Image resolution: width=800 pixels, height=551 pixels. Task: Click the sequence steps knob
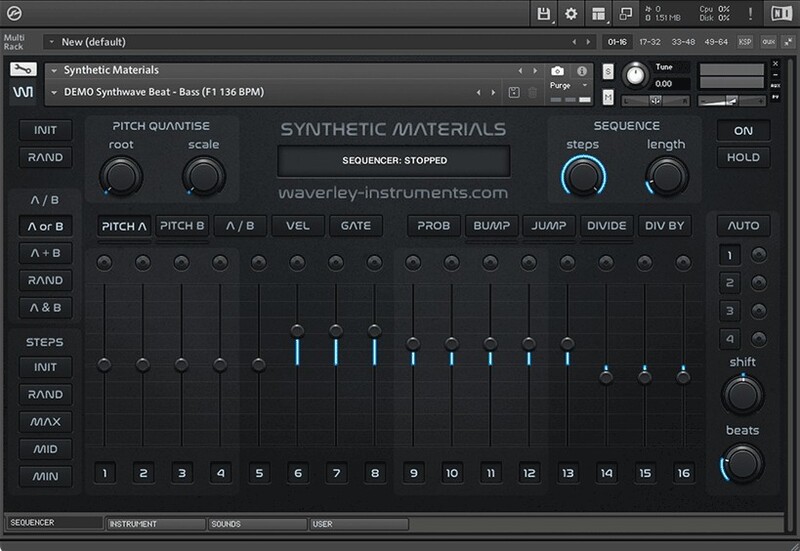582,176
